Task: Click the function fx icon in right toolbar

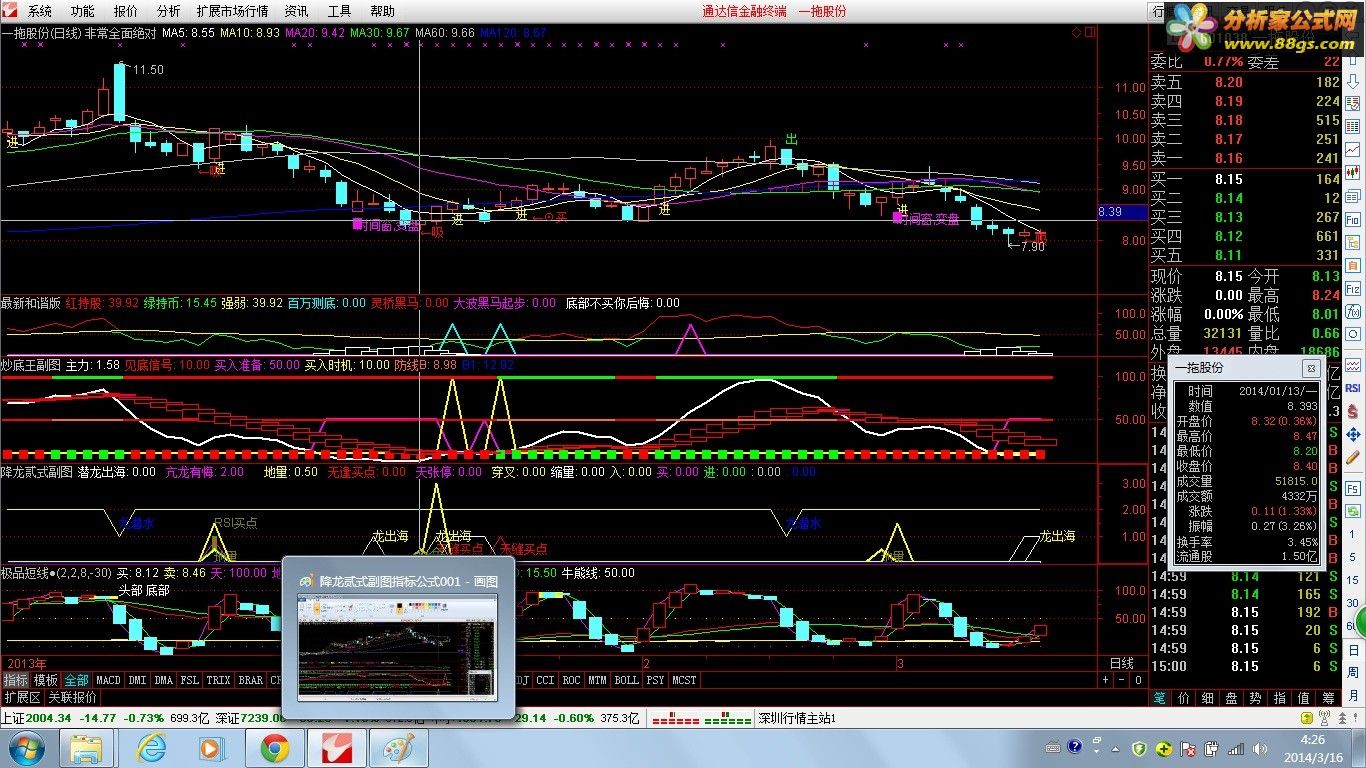Action: (1353, 312)
